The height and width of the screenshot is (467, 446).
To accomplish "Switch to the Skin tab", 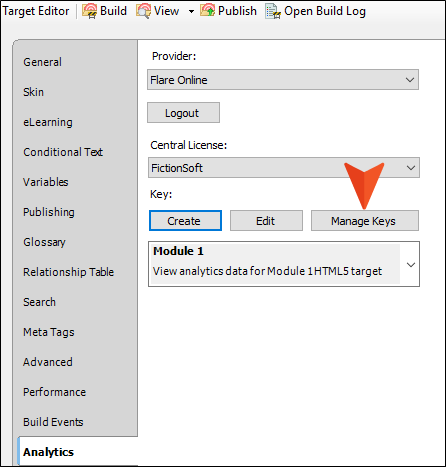I will [x=33, y=92].
